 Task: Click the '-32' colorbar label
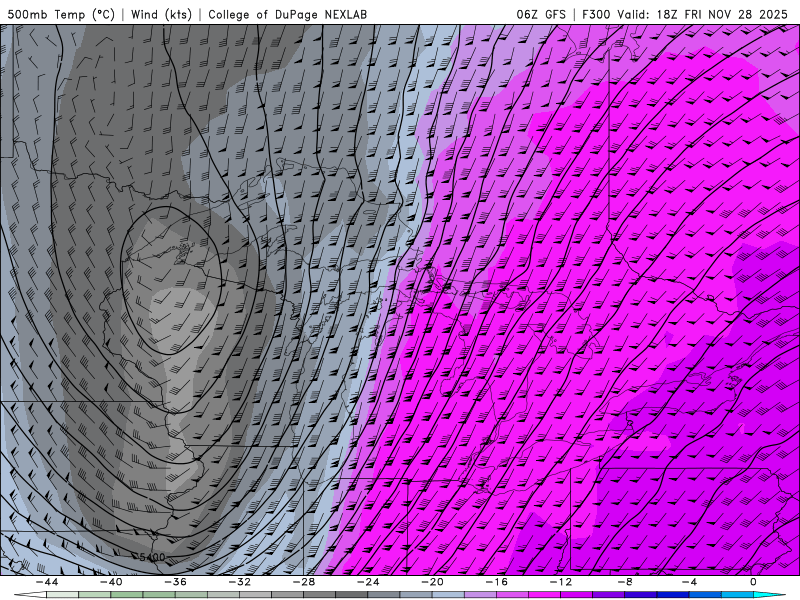pyautogui.click(x=240, y=582)
